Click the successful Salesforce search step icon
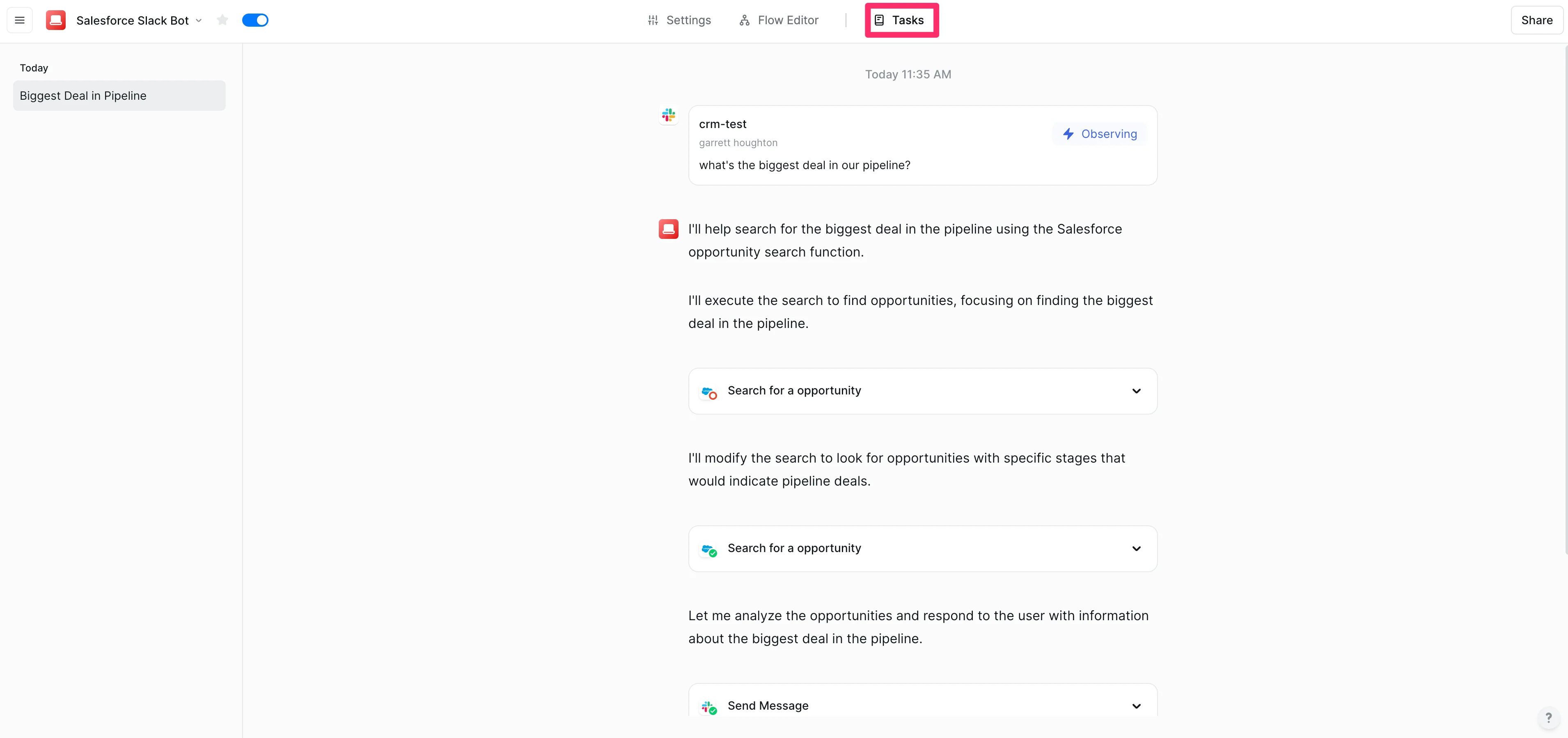The width and height of the screenshot is (1568, 738). coord(708,549)
